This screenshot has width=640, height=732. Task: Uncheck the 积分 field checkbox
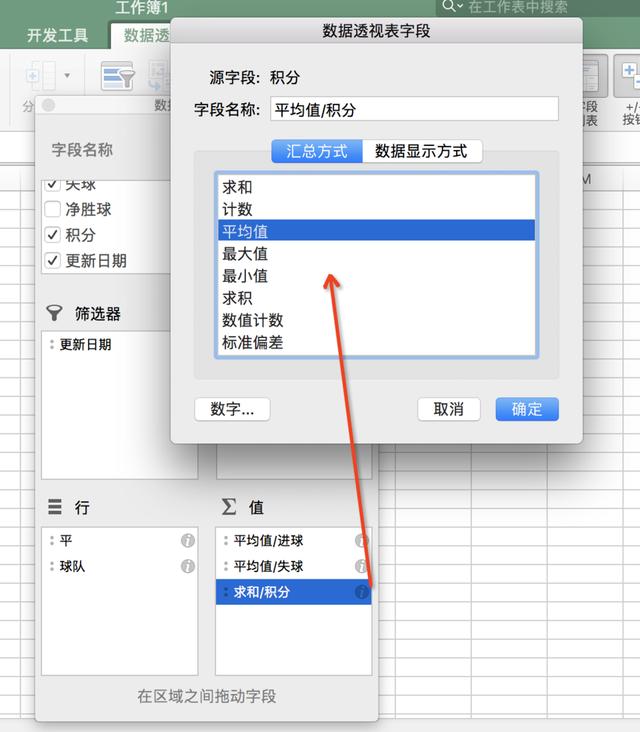point(52,234)
